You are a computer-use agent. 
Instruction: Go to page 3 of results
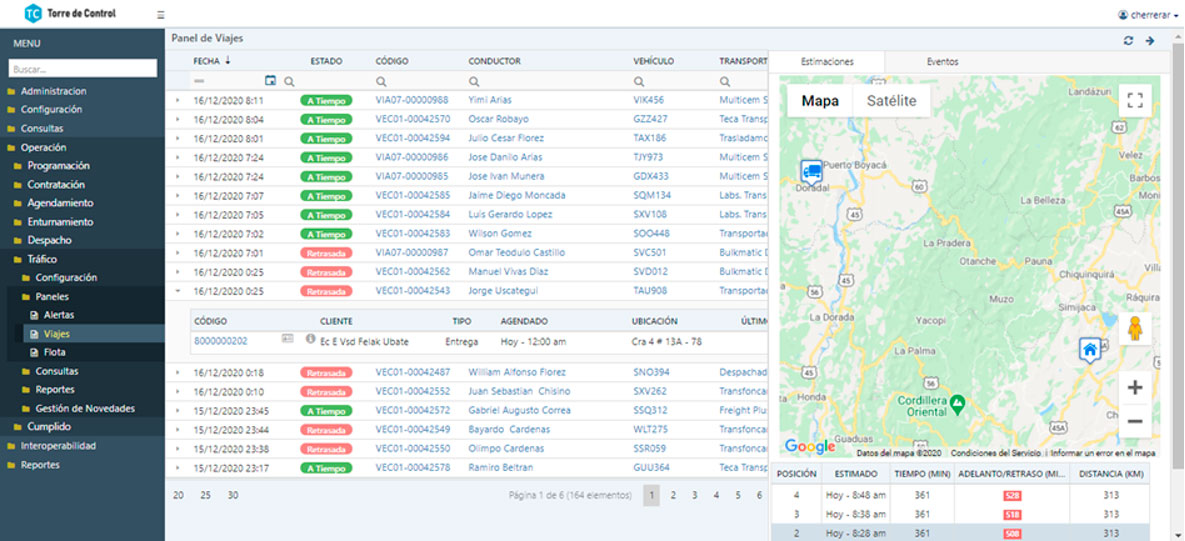tap(694, 495)
